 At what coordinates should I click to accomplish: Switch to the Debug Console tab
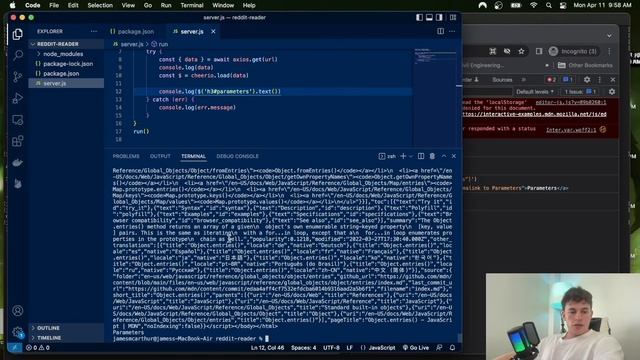coord(238,156)
